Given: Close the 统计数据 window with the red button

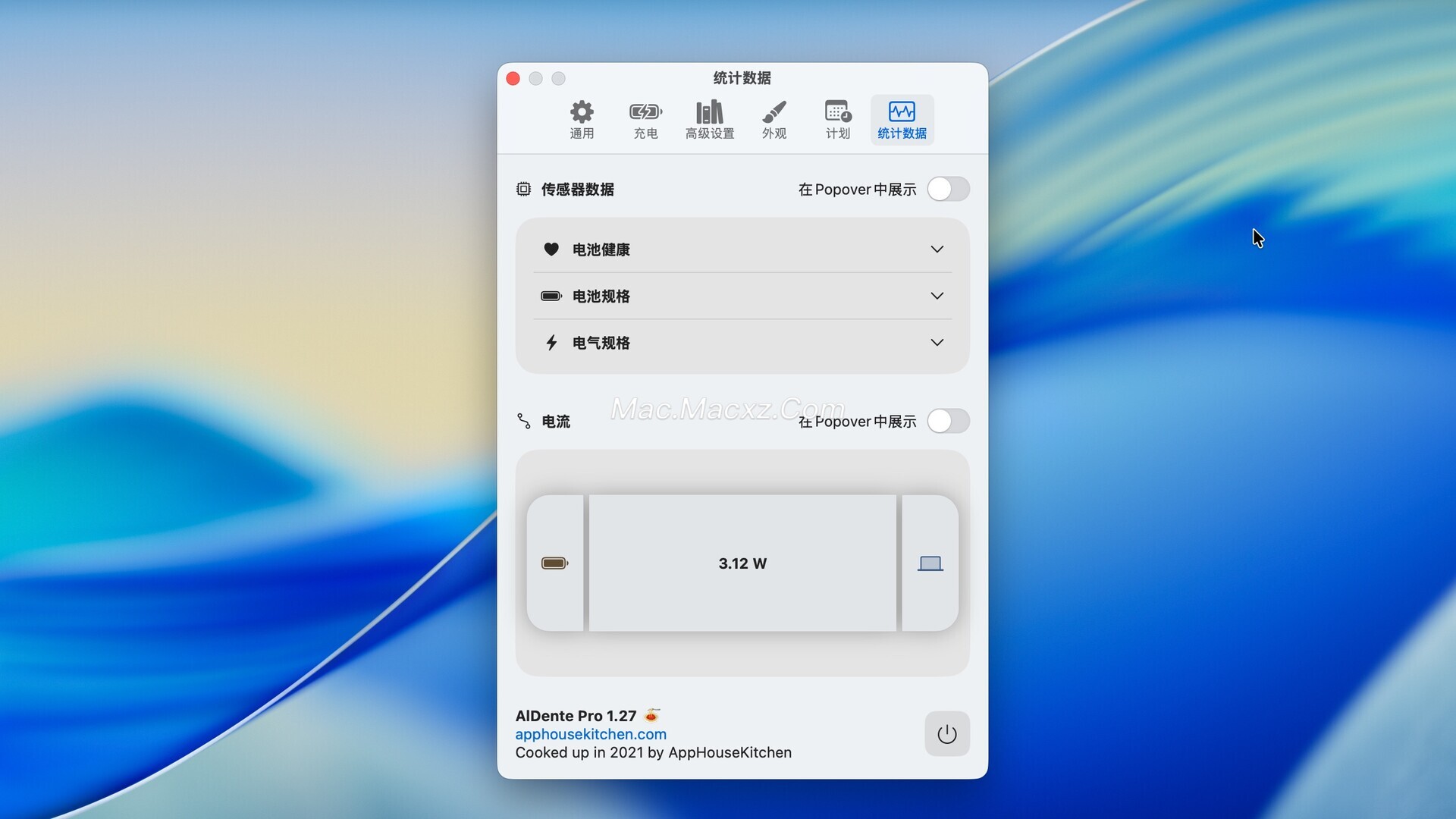Looking at the screenshot, I should [513, 79].
